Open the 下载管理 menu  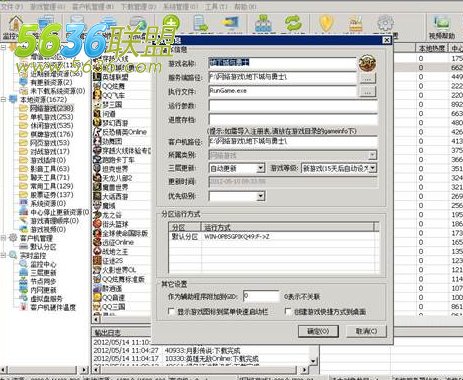(x=138, y=6)
